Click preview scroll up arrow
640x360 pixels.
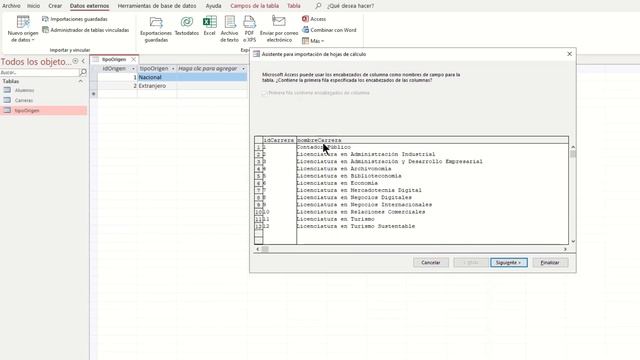tap(573, 147)
